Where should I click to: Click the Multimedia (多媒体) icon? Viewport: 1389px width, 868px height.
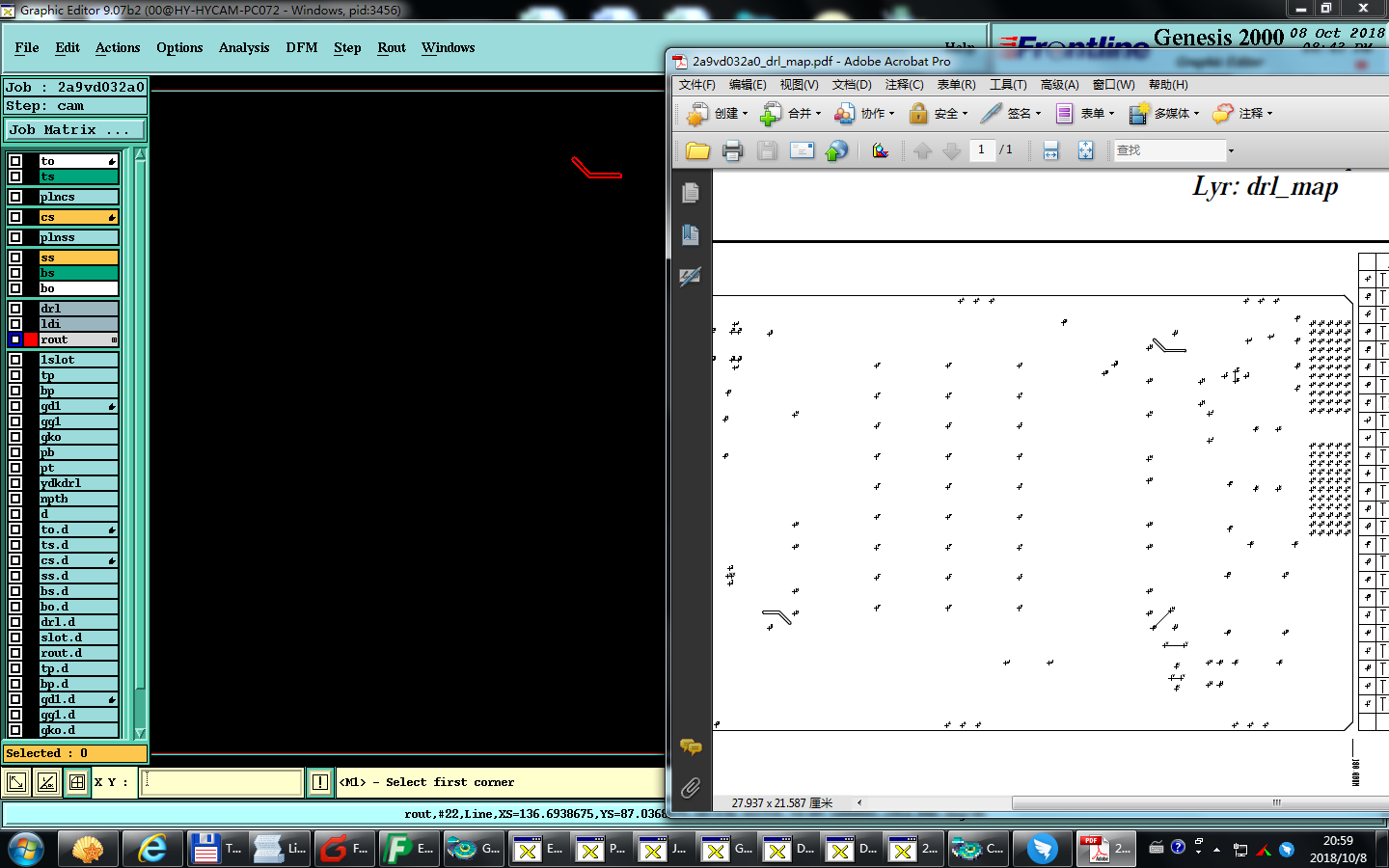pyautogui.click(x=1139, y=114)
